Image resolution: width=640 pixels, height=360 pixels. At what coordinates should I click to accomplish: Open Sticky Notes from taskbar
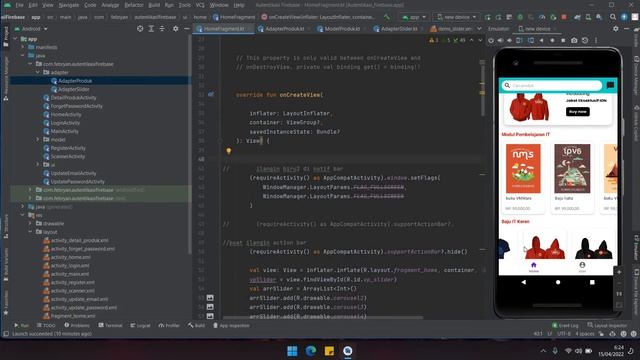pyautogui.click(x=329, y=351)
